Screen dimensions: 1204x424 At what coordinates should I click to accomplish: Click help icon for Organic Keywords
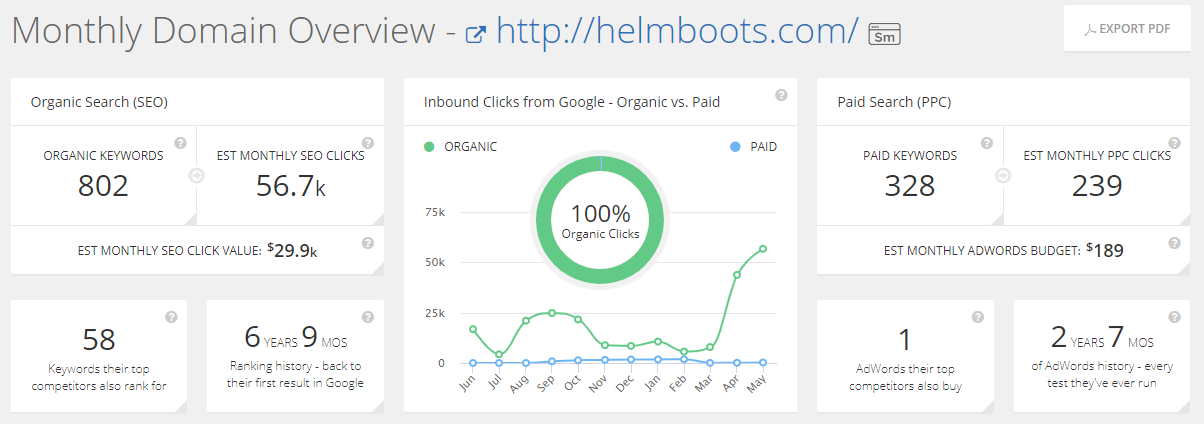pyautogui.click(x=180, y=143)
